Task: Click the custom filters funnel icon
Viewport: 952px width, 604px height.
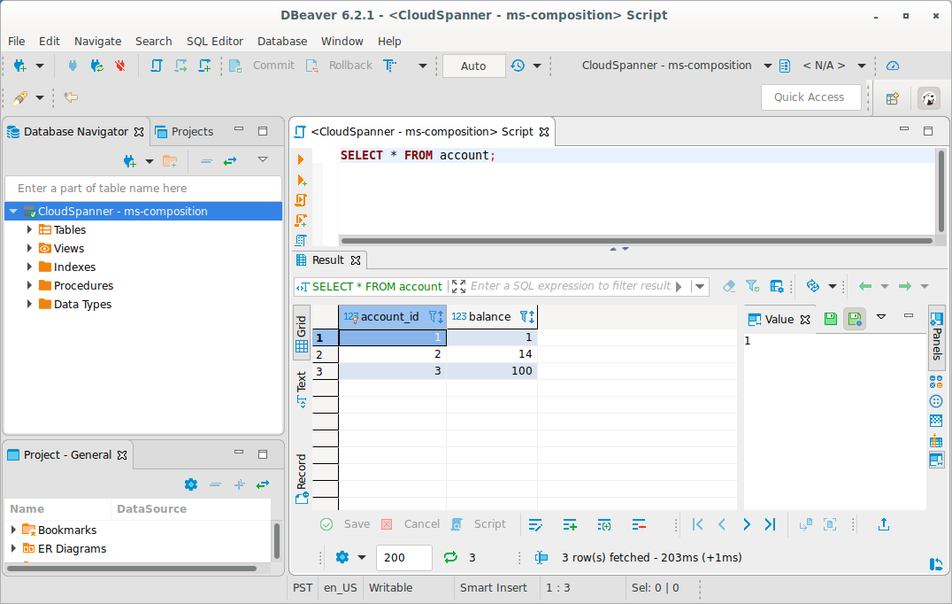Action: (752, 286)
